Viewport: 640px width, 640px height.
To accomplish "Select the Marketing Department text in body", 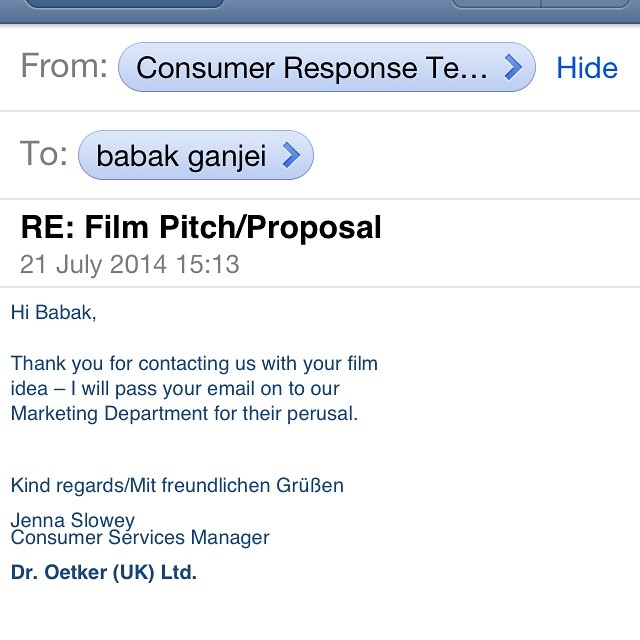I will pos(109,413).
